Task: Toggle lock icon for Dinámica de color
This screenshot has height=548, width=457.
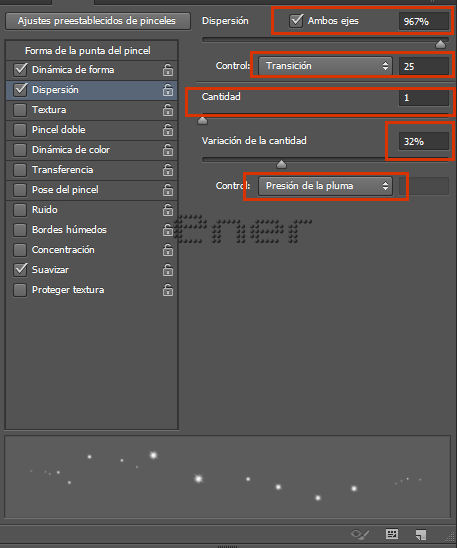Action: point(168,150)
